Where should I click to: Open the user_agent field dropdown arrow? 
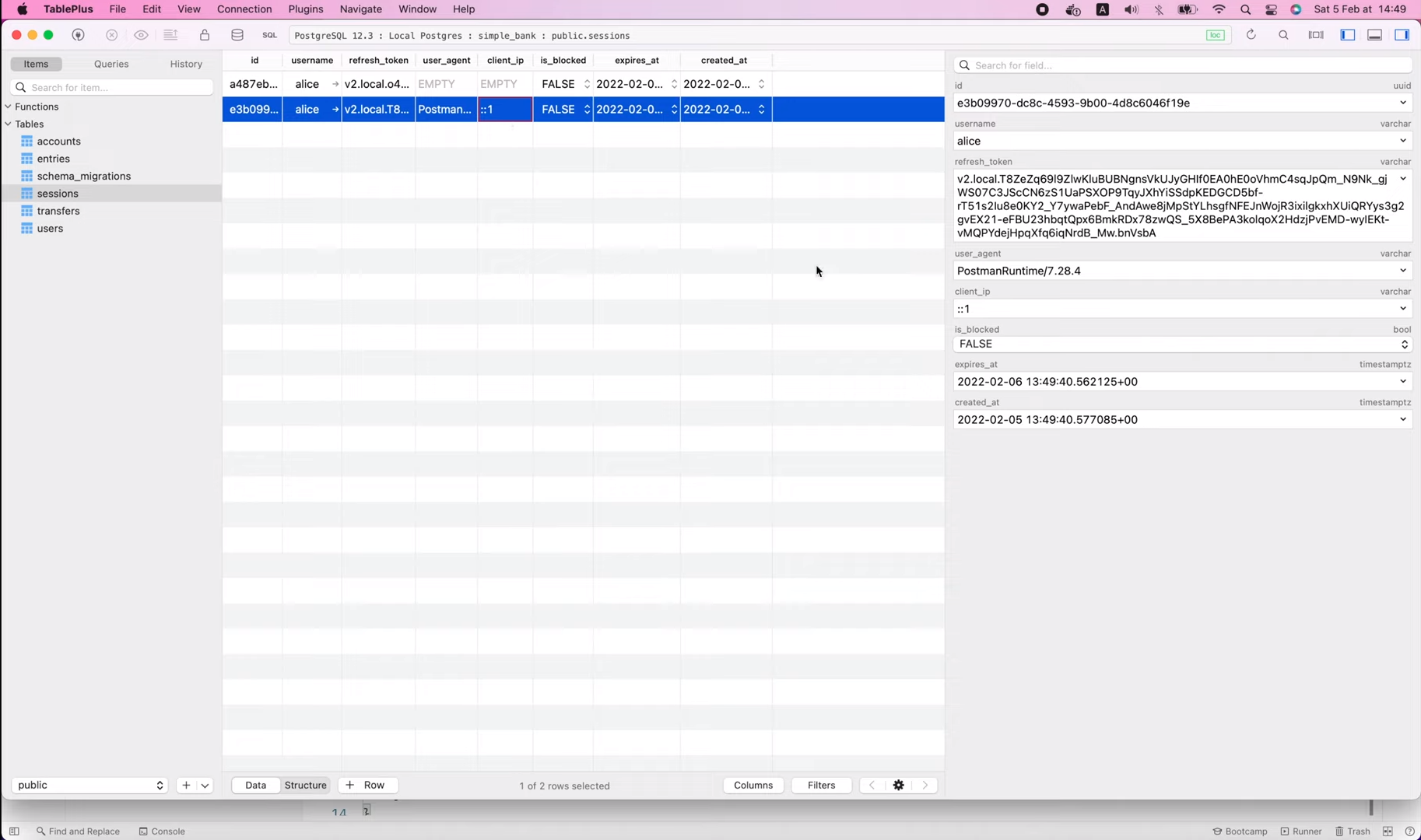pyautogui.click(x=1403, y=271)
